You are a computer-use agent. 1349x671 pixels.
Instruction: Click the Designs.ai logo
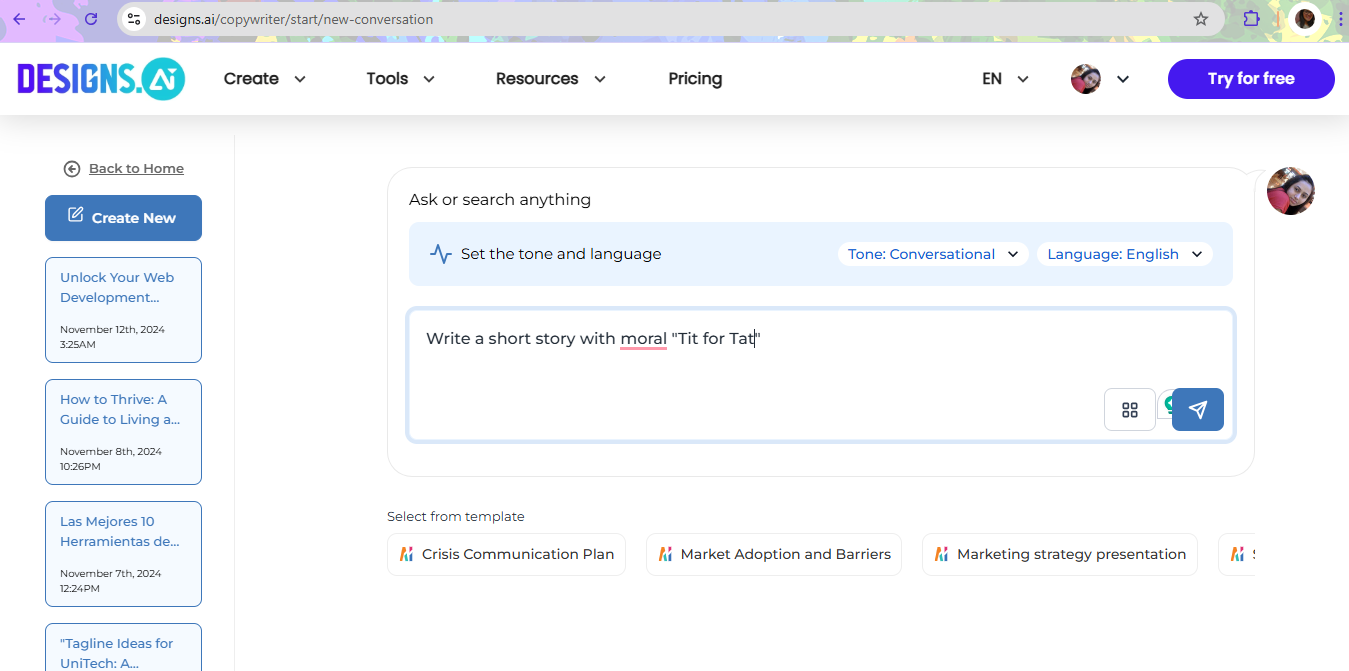coord(99,78)
